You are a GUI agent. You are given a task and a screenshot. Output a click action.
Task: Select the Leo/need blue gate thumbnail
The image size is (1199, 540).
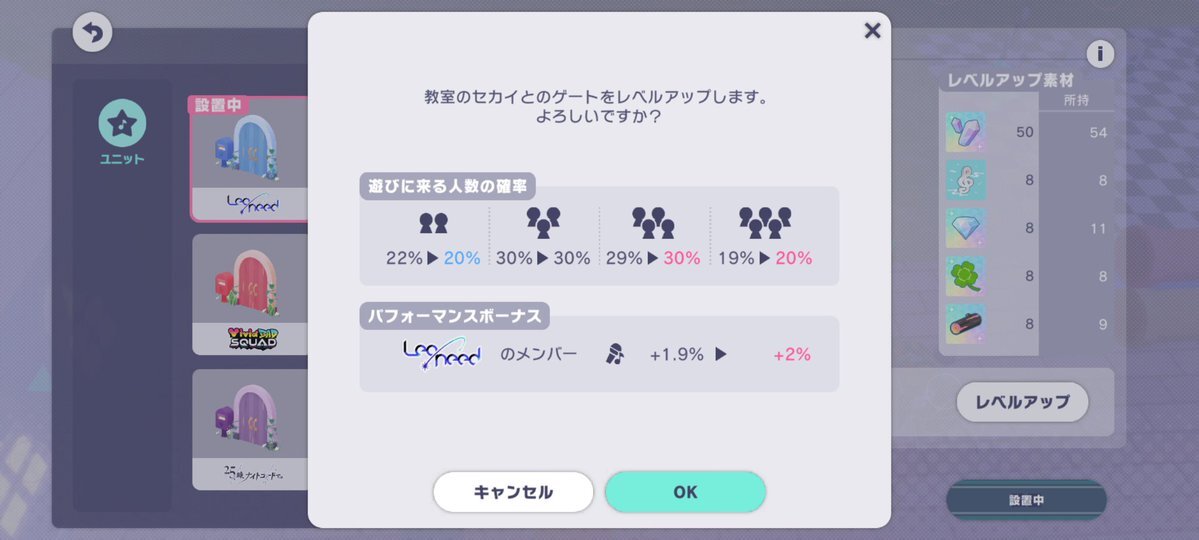coord(249,159)
